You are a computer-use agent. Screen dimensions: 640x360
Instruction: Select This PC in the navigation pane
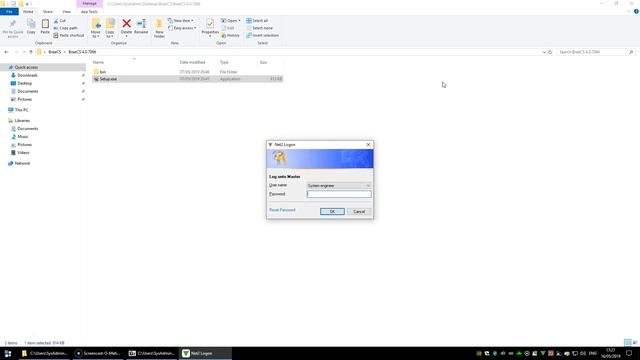(21, 110)
